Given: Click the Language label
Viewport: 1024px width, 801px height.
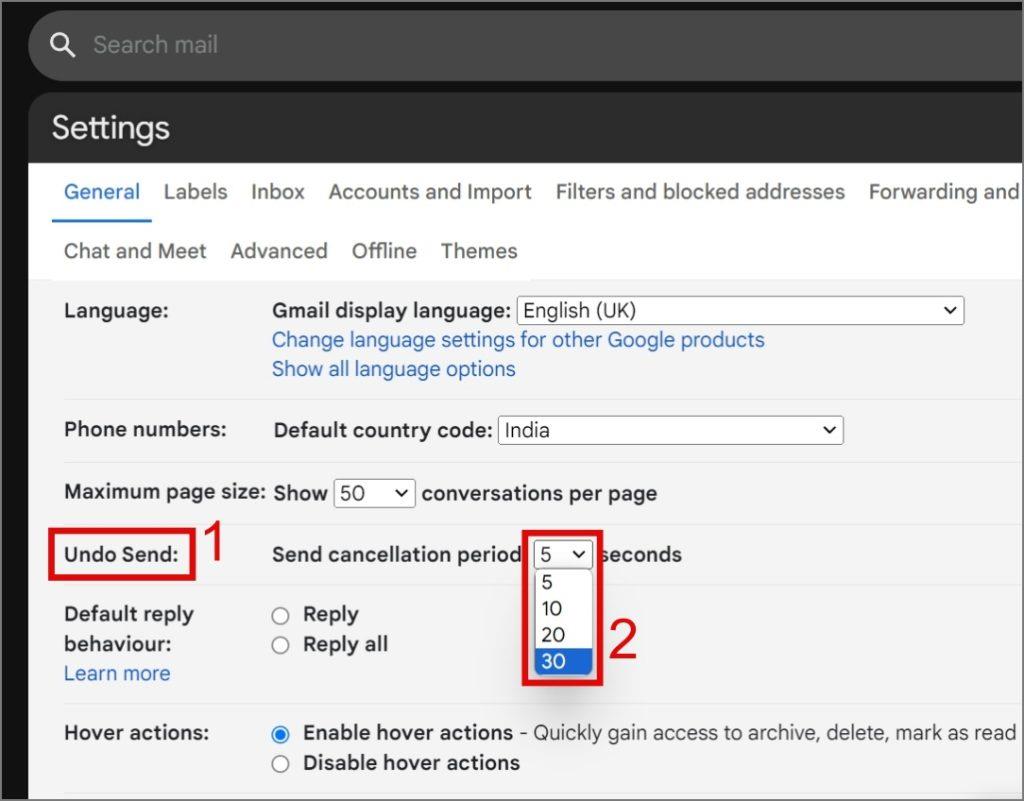Looking at the screenshot, I should coord(116,311).
